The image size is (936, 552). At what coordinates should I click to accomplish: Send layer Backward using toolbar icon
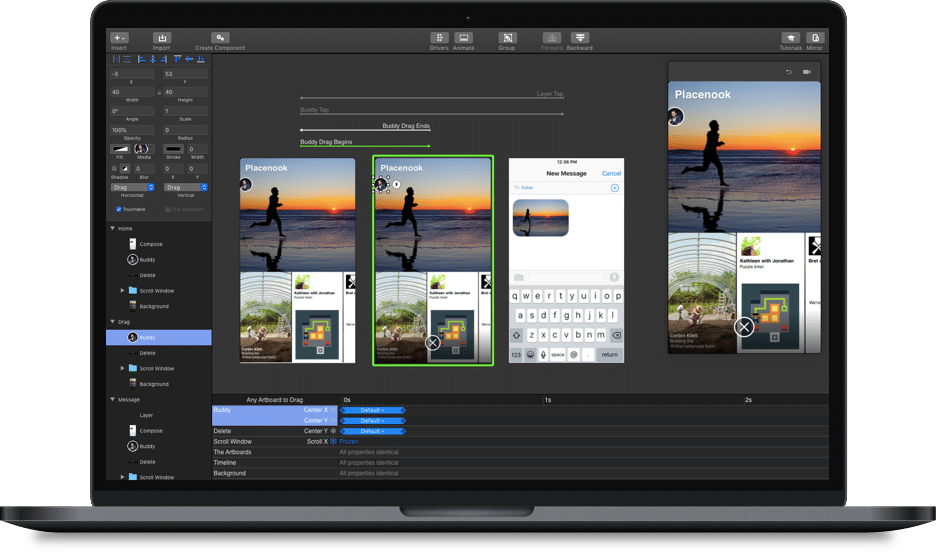pyautogui.click(x=579, y=38)
